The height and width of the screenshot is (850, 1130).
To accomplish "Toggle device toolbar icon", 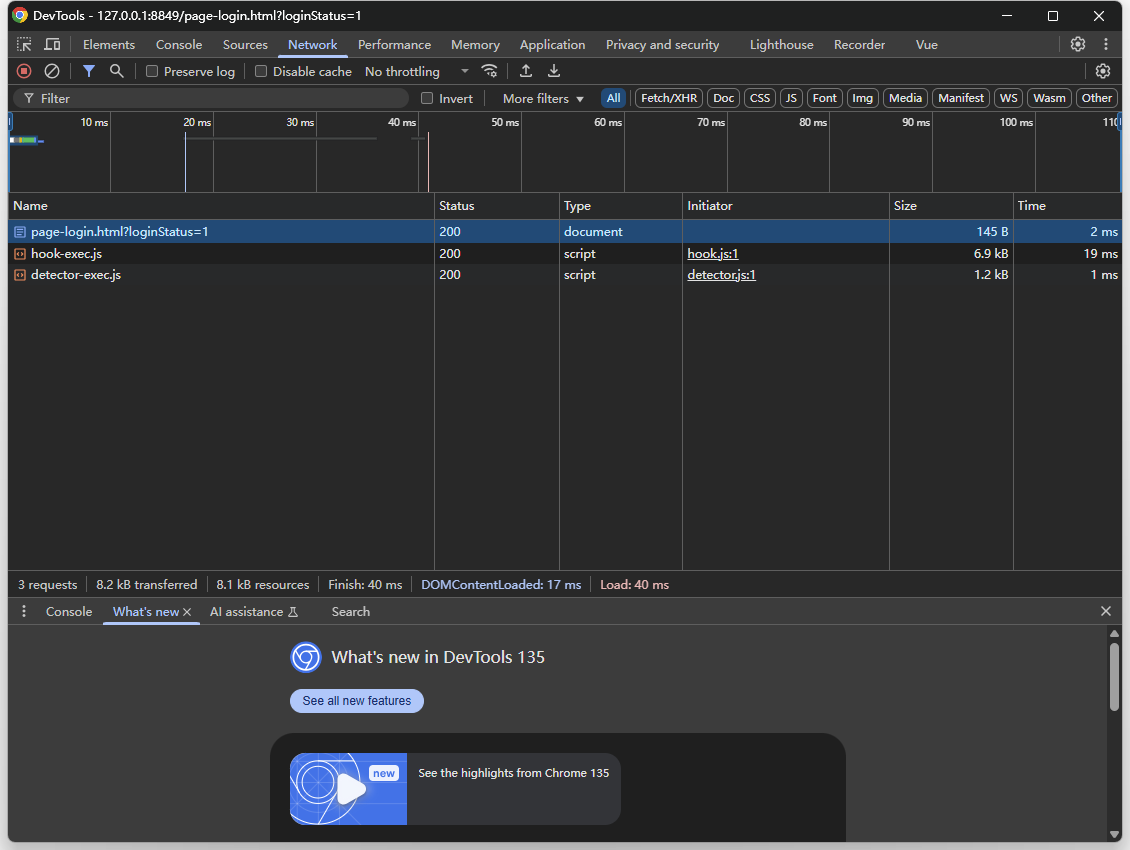I will coord(52,44).
